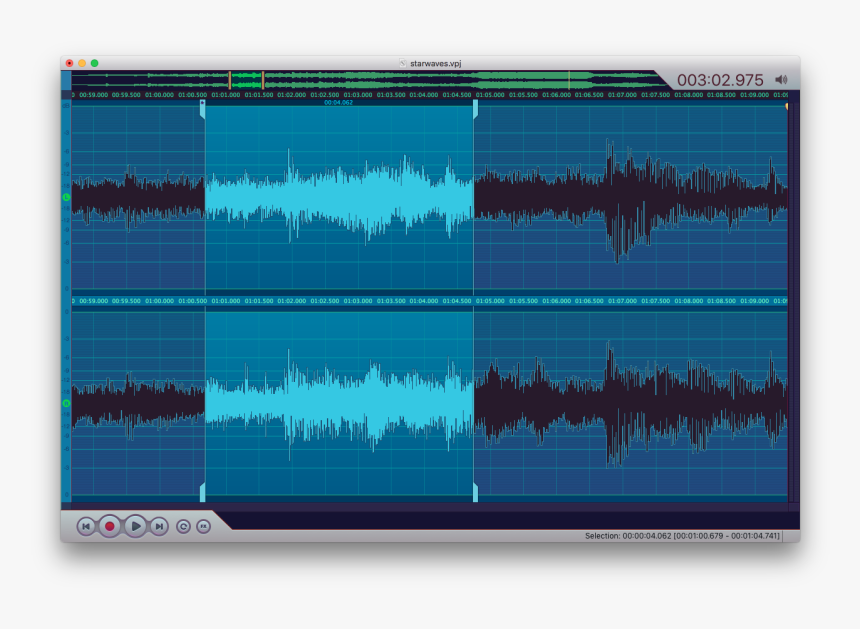Click 01:08.000 on the top time ruler
Screen dimensions: 860x629
coord(688,95)
